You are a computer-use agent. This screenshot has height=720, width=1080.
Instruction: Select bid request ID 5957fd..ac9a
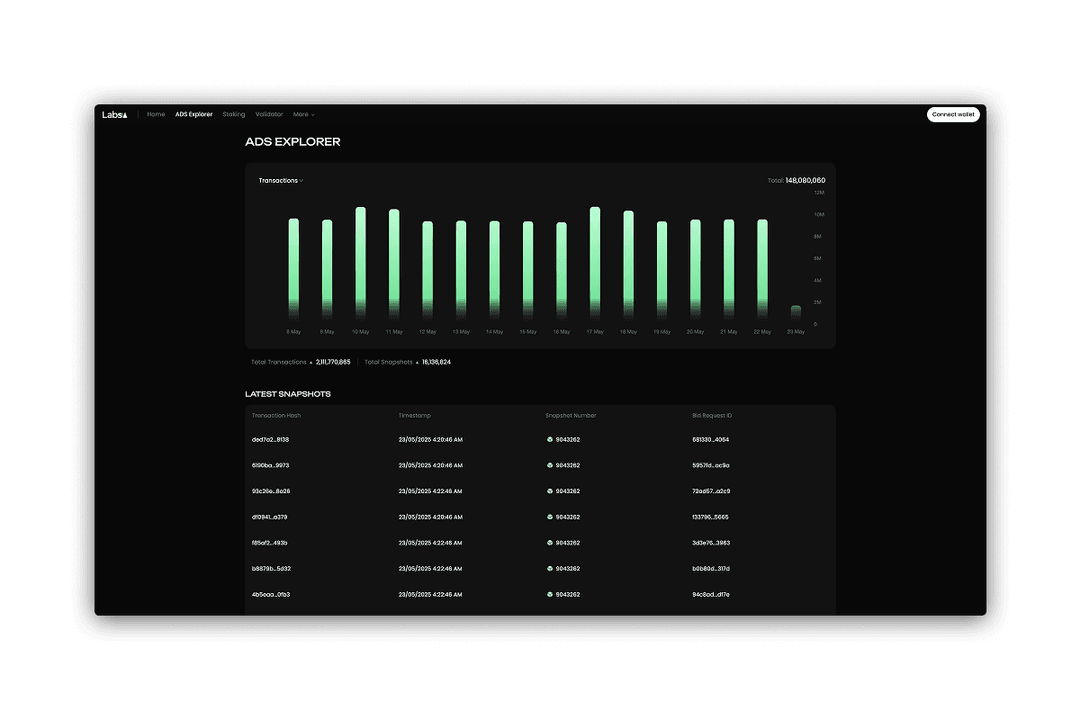pyautogui.click(x=711, y=466)
